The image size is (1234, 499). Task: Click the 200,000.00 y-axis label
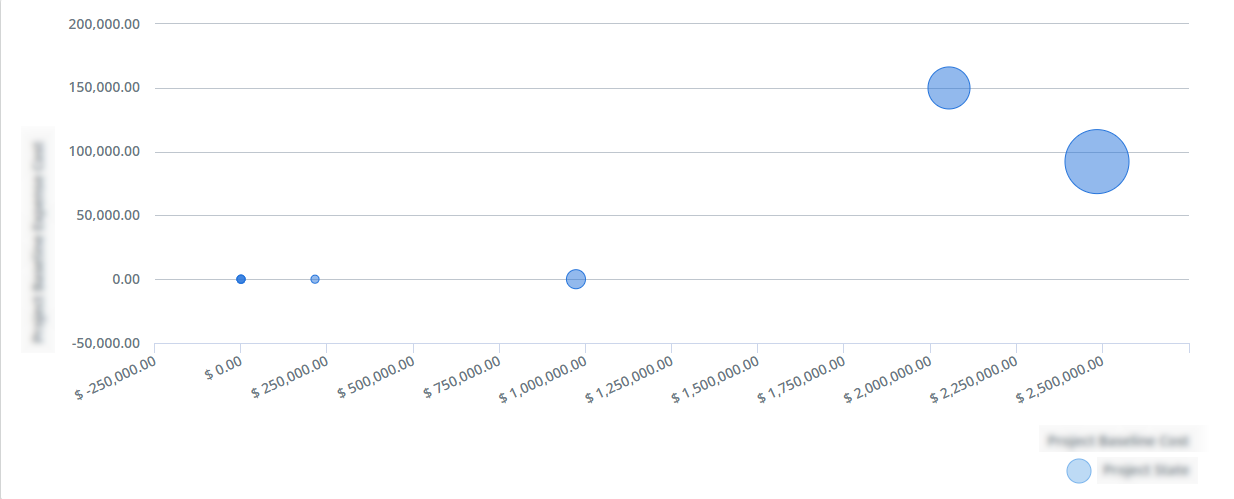point(104,24)
